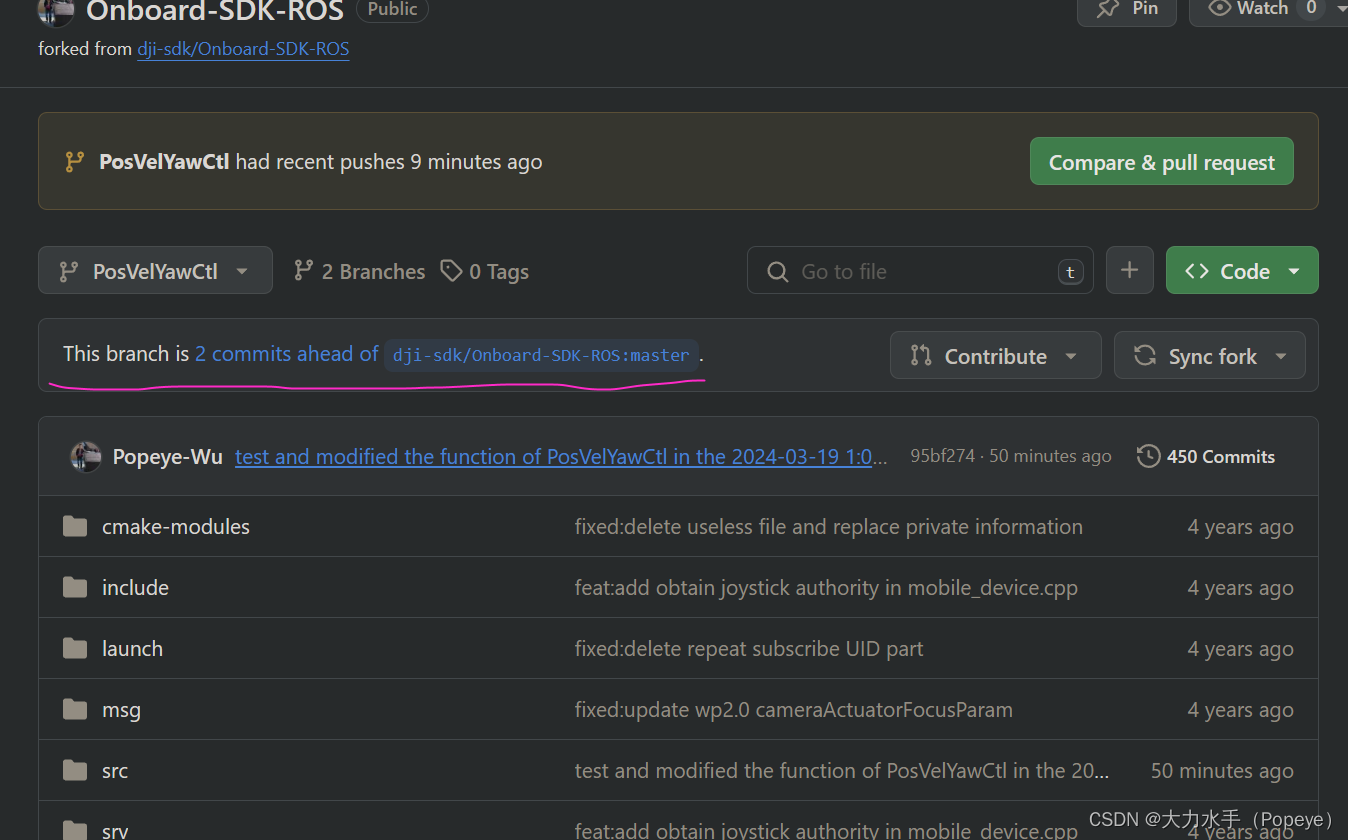The height and width of the screenshot is (840, 1348).
Task: Open the launch folder
Action: click(132, 649)
